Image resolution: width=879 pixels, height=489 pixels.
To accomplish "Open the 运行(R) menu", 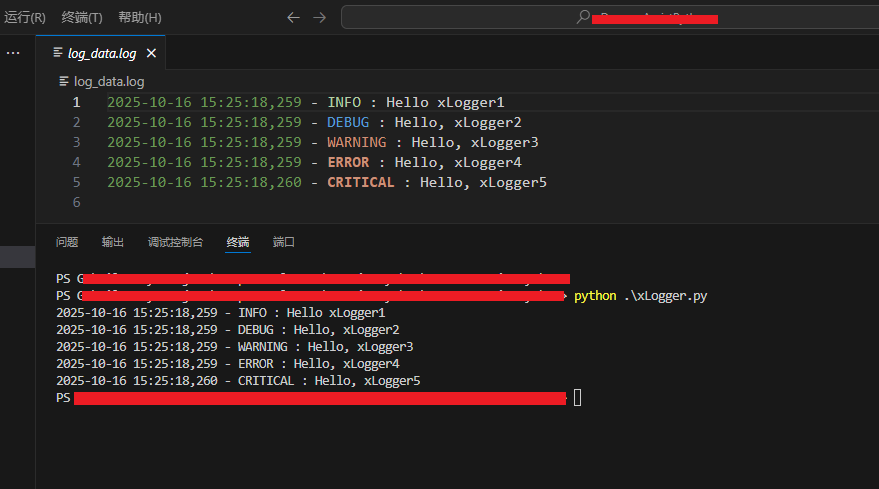I will (x=25, y=17).
